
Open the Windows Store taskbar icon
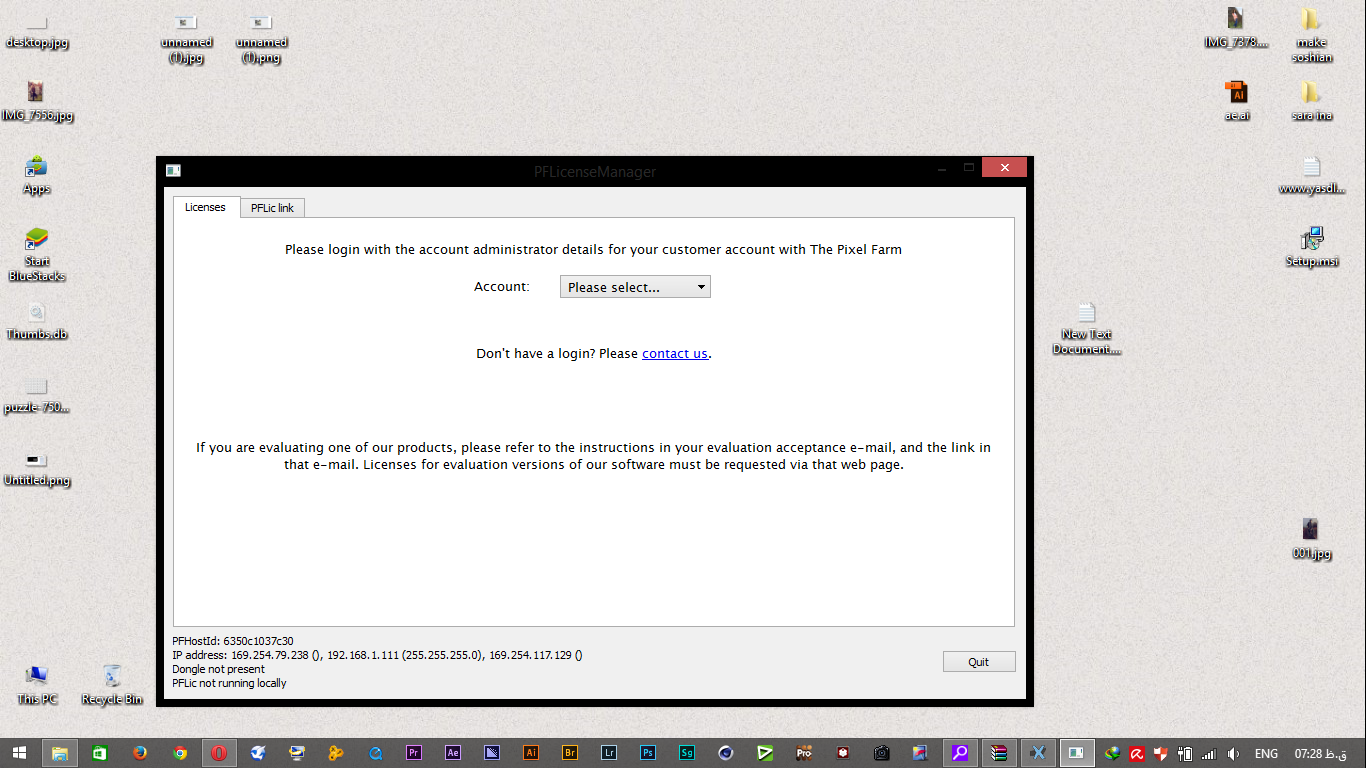(100, 753)
